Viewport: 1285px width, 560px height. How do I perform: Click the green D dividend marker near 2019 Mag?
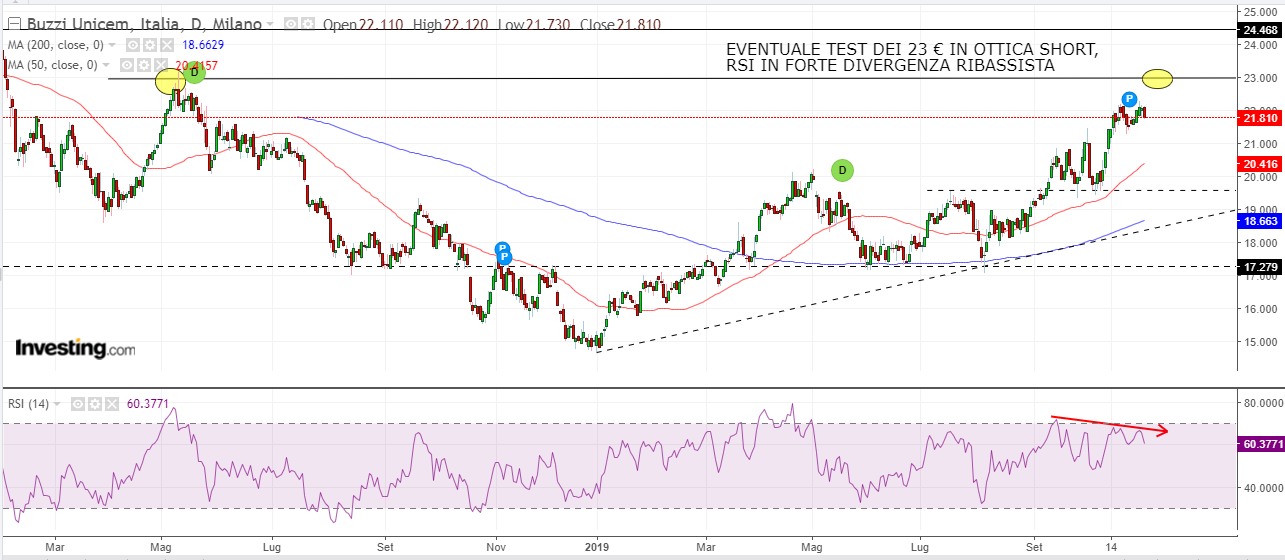click(x=842, y=170)
